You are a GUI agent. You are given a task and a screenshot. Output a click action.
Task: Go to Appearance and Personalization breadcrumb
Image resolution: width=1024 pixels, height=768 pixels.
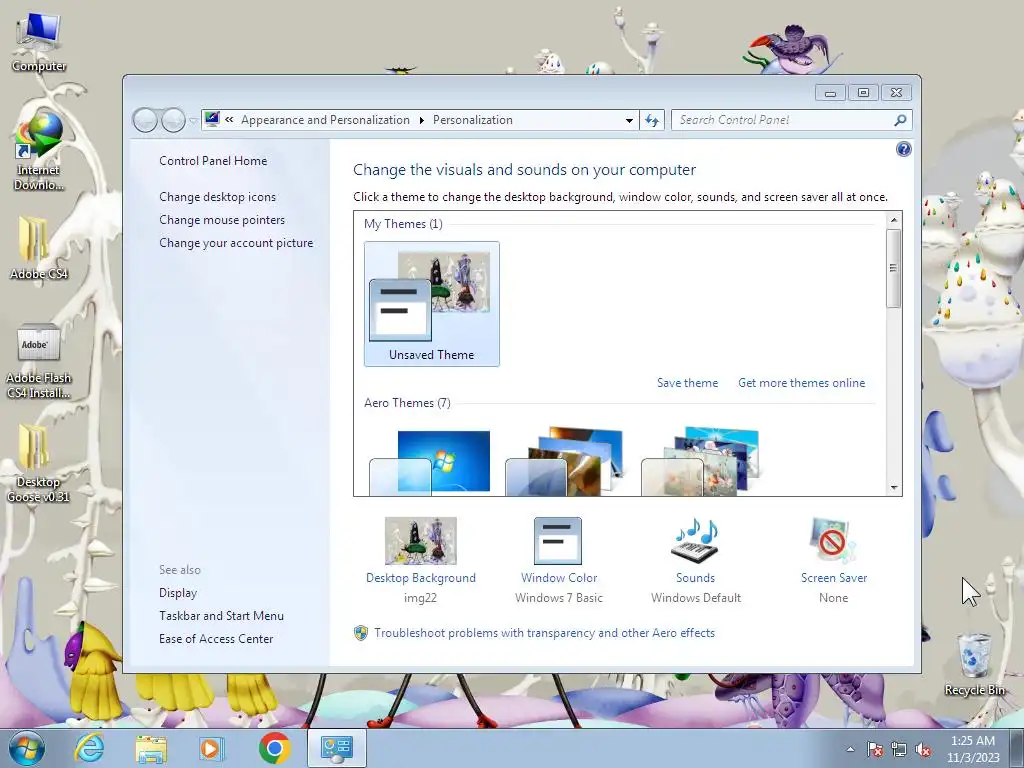tap(325, 120)
